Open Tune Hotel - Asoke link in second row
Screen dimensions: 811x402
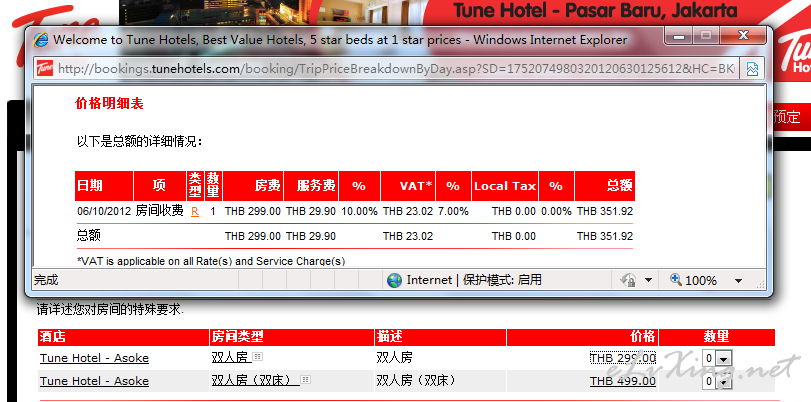tap(94, 381)
